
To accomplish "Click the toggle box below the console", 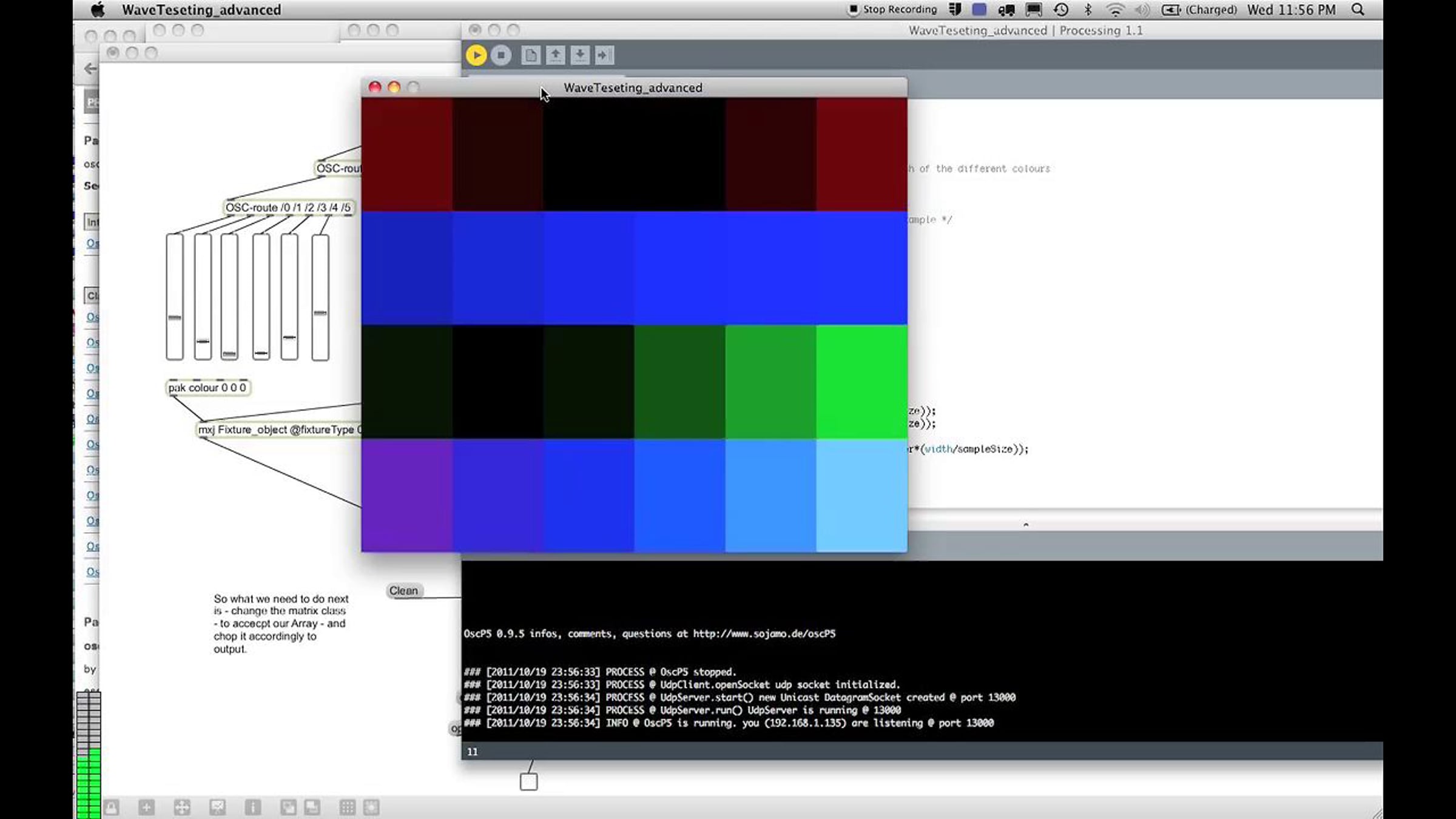I will point(528,782).
